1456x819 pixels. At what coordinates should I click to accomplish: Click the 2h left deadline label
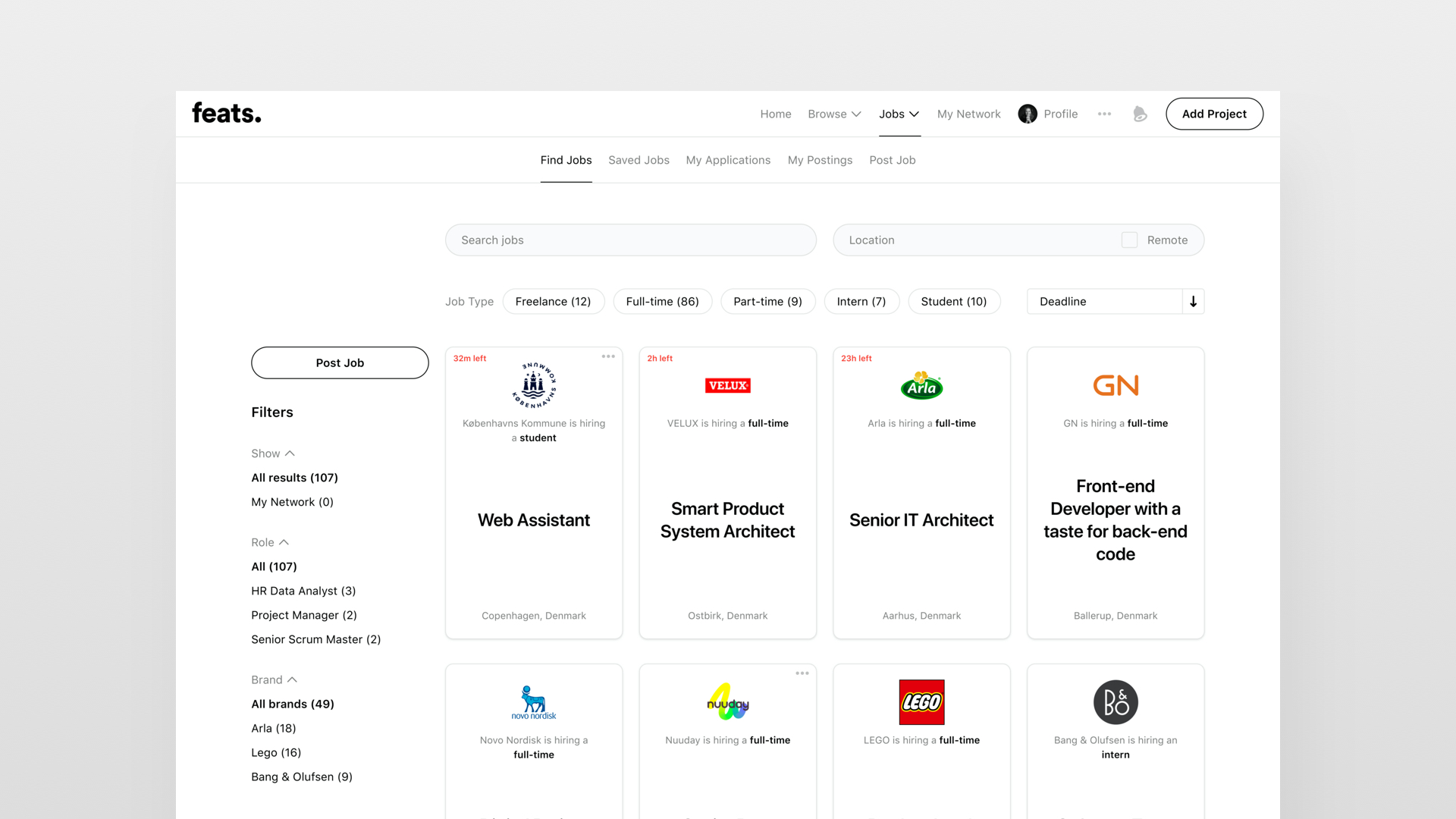coord(660,358)
